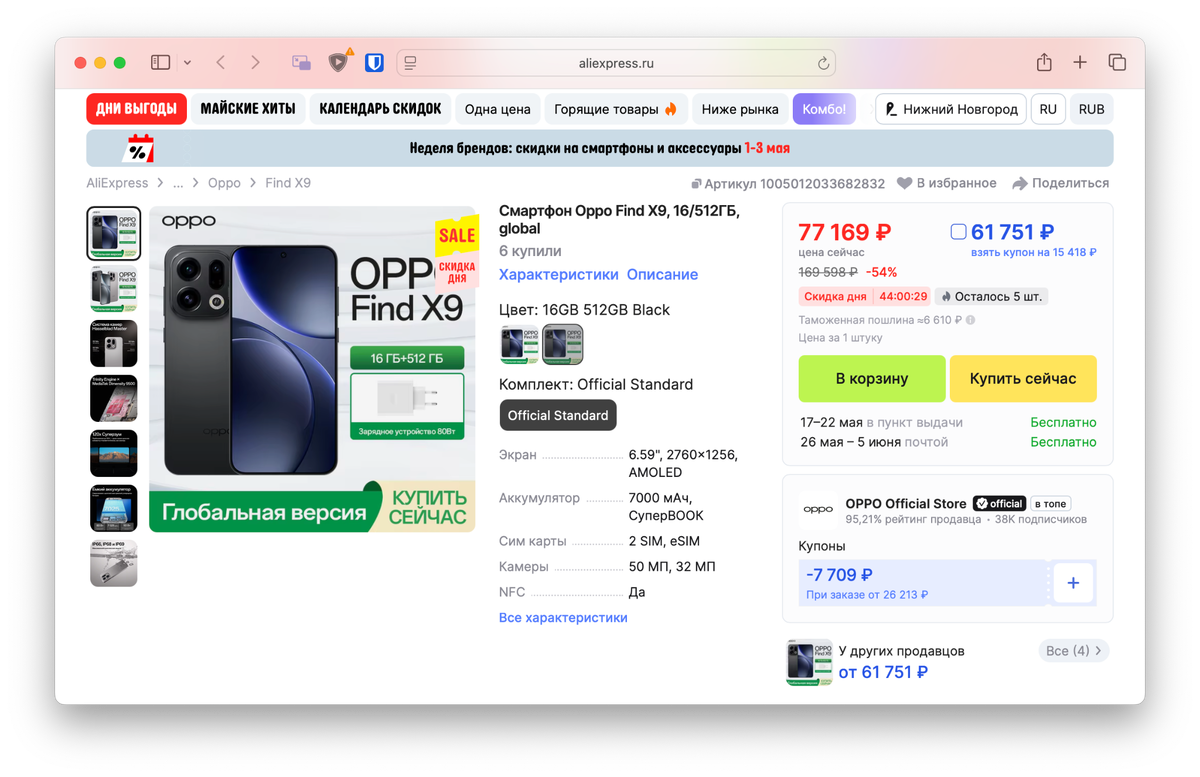Expand the collapsed breadcrumb ellipsis

tap(178, 183)
